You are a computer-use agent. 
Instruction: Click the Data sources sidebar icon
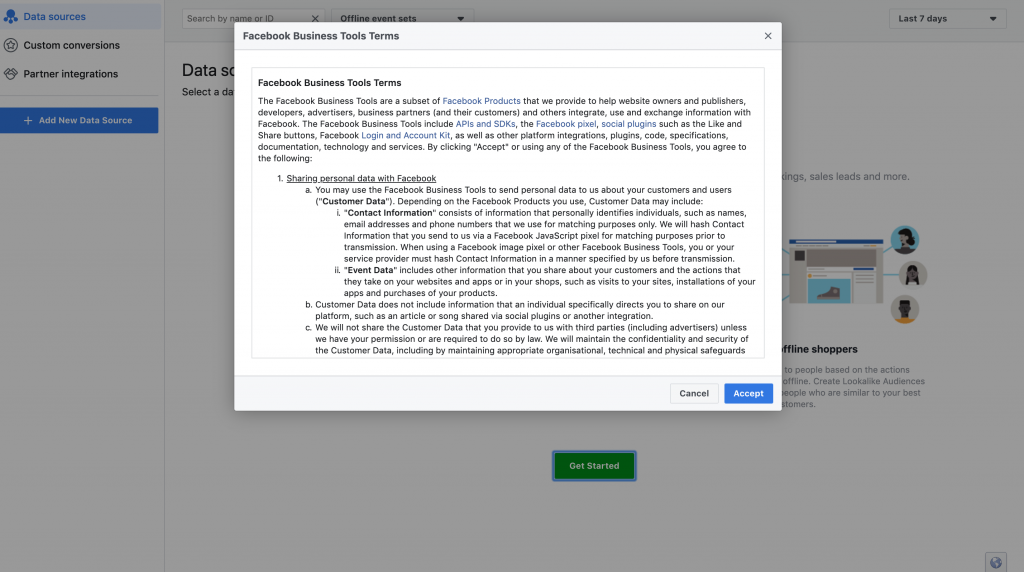tap(11, 17)
